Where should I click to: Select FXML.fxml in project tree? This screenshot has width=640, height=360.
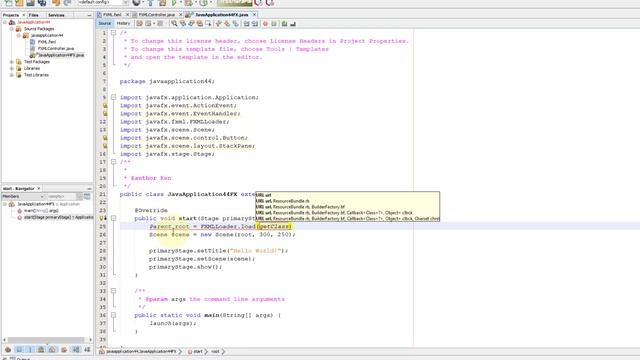tap(47, 42)
